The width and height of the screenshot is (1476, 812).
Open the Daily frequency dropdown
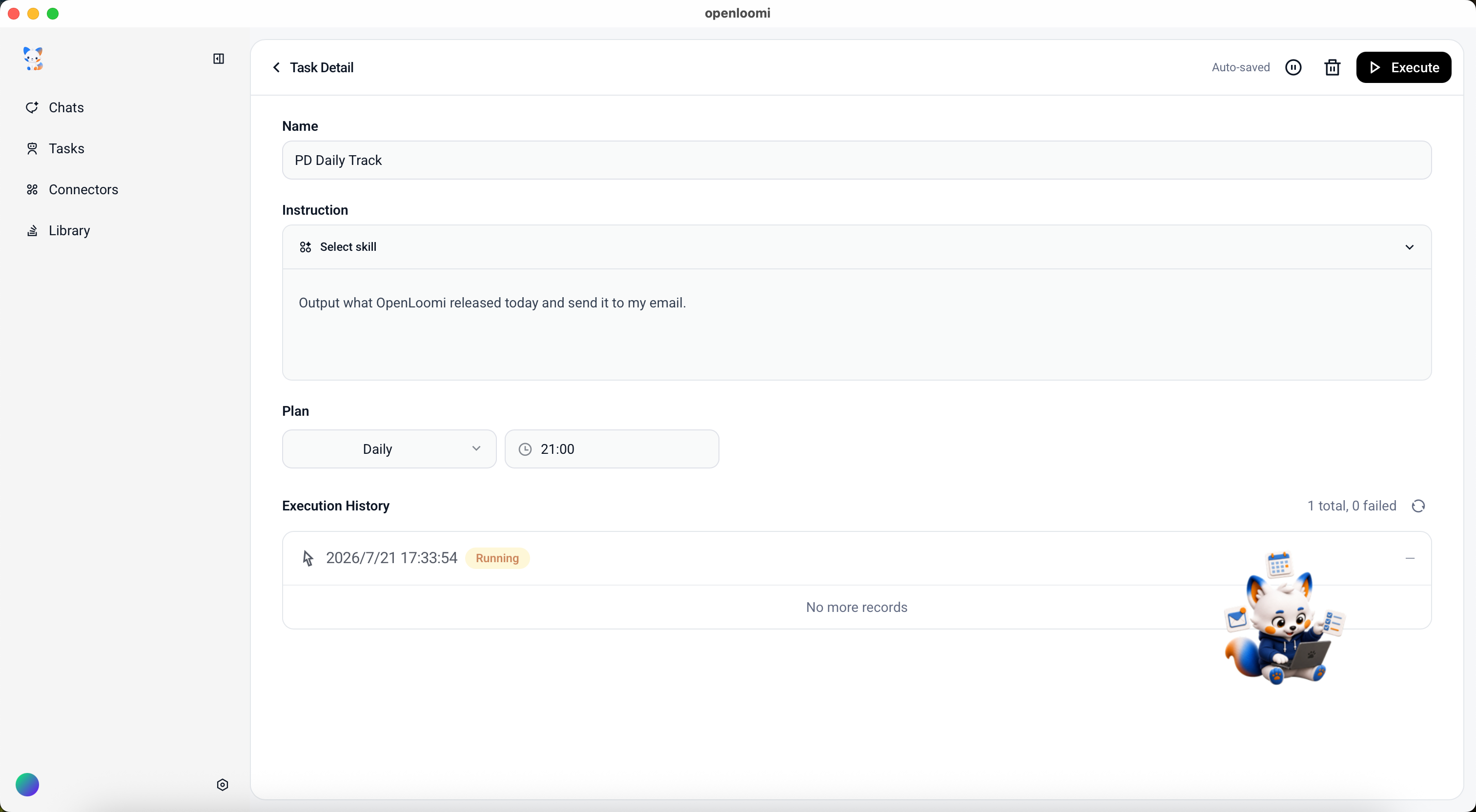(389, 448)
